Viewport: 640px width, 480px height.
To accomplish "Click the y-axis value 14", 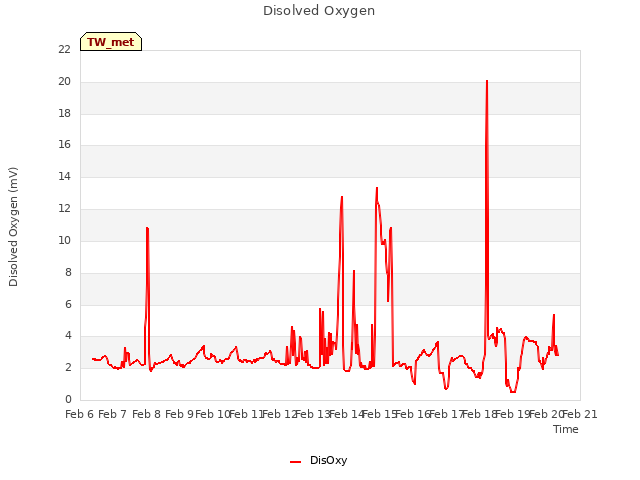I will click(x=64, y=177).
